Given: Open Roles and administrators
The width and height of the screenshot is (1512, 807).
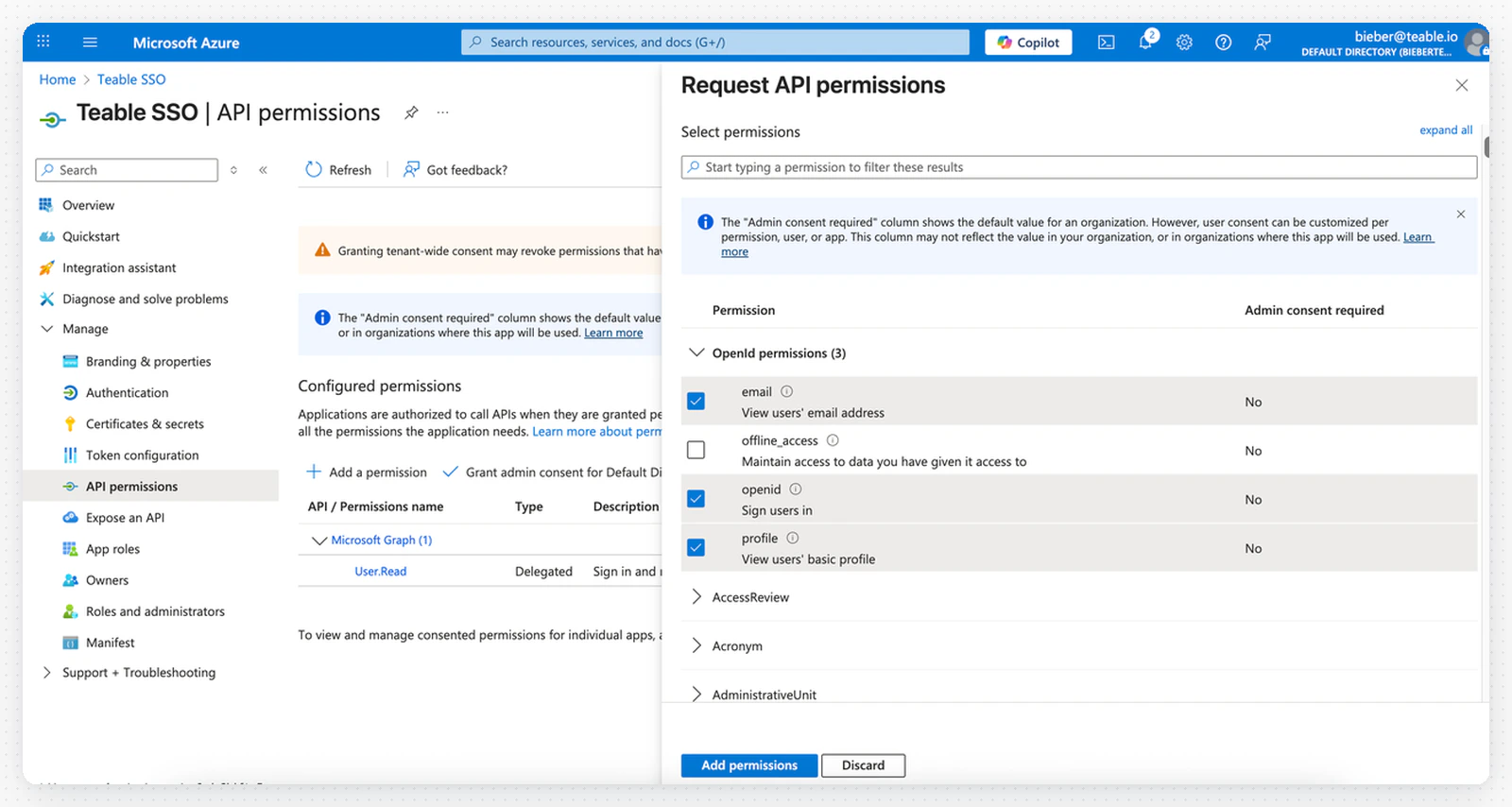Looking at the screenshot, I should coord(156,610).
